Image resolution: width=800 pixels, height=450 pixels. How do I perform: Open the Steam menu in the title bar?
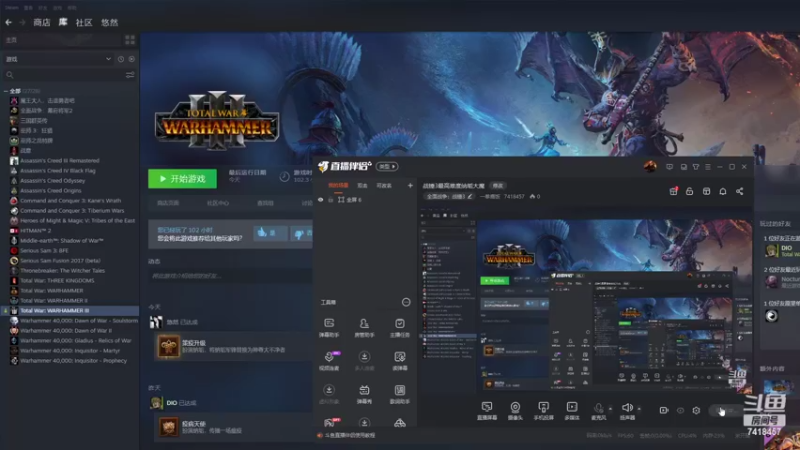12,8
